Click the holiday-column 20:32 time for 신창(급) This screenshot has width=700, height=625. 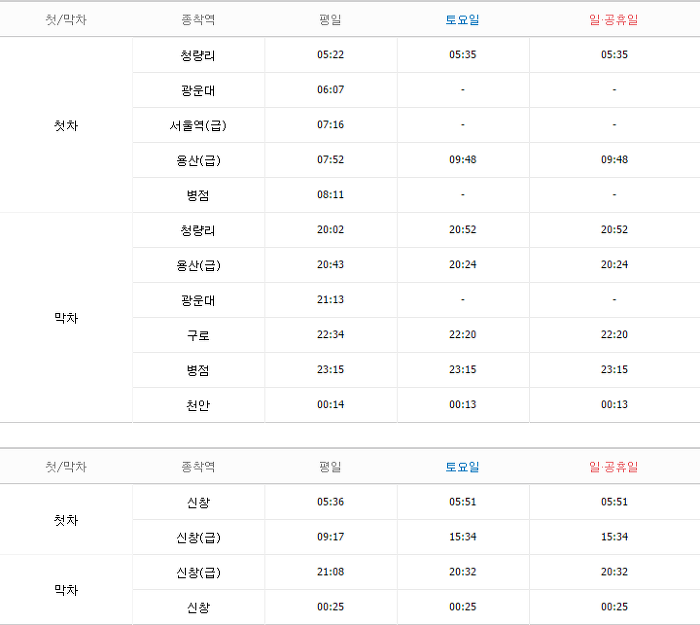(614, 572)
